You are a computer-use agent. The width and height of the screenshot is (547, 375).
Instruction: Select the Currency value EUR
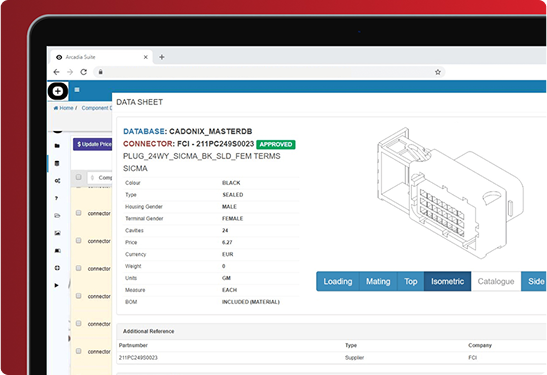point(227,254)
